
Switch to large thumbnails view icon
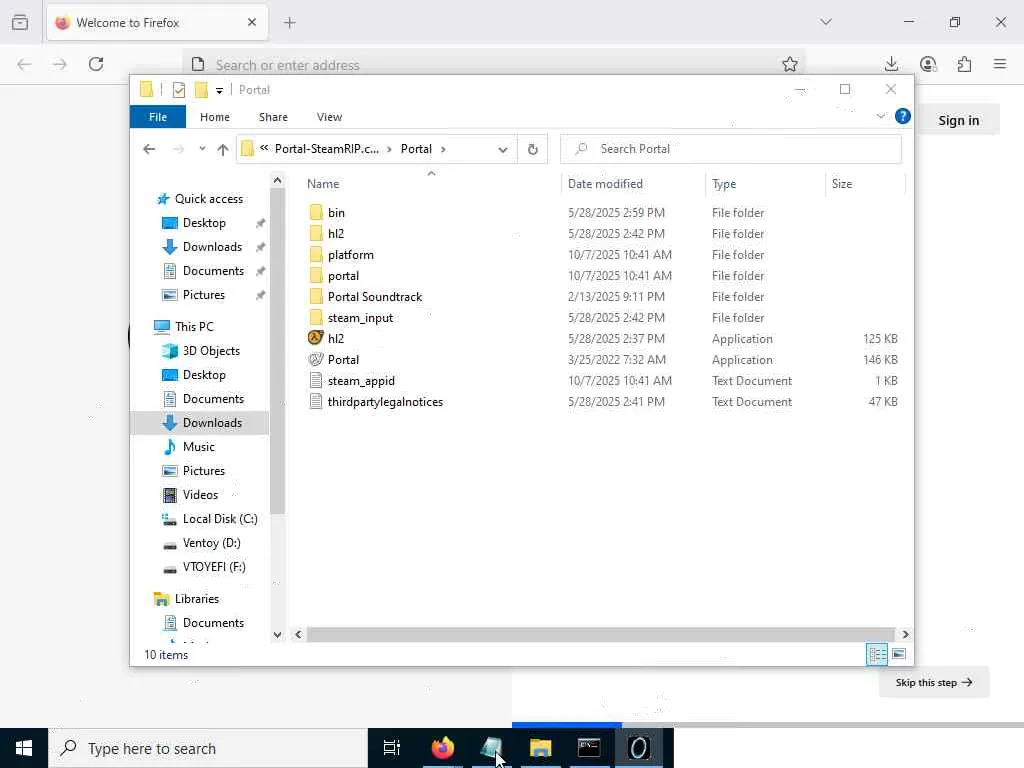pyautogui.click(x=899, y=654)
